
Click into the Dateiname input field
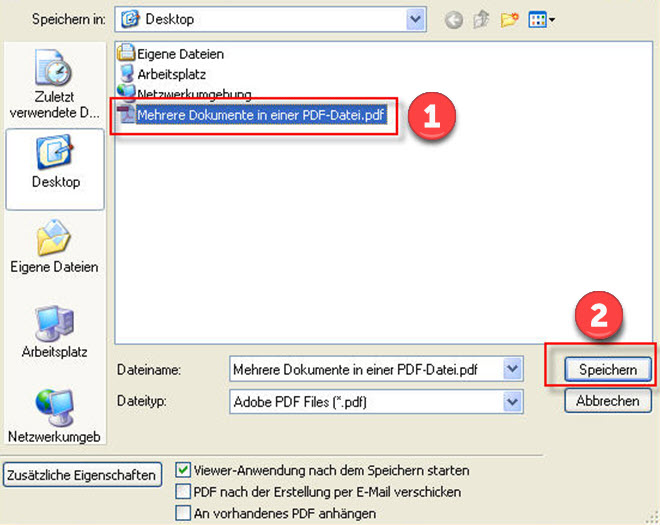(366, 369)
